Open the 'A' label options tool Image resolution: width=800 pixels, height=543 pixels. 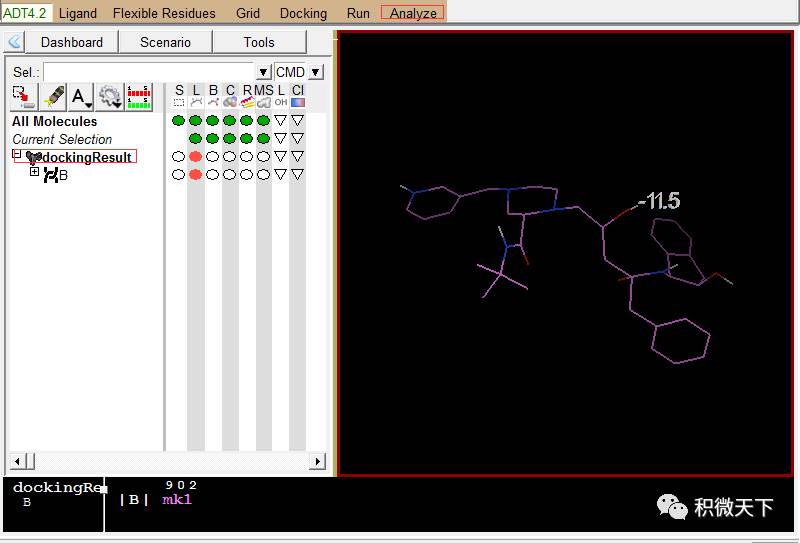(x=81, y=96)
